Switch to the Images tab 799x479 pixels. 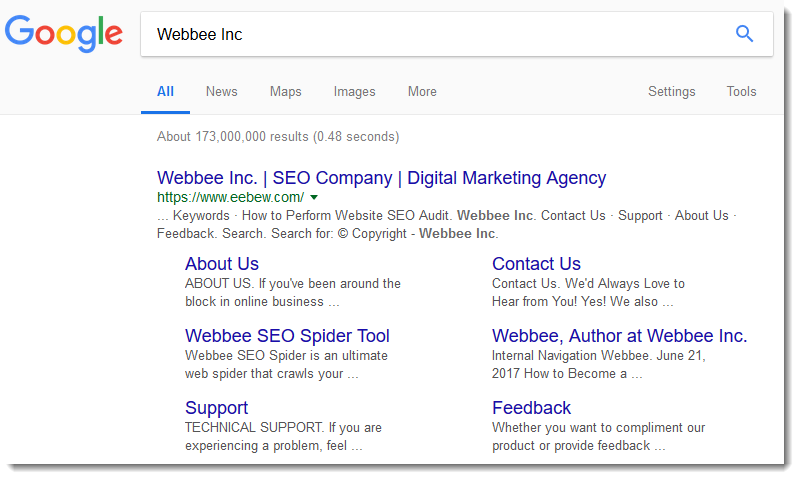tap(354, 91)
